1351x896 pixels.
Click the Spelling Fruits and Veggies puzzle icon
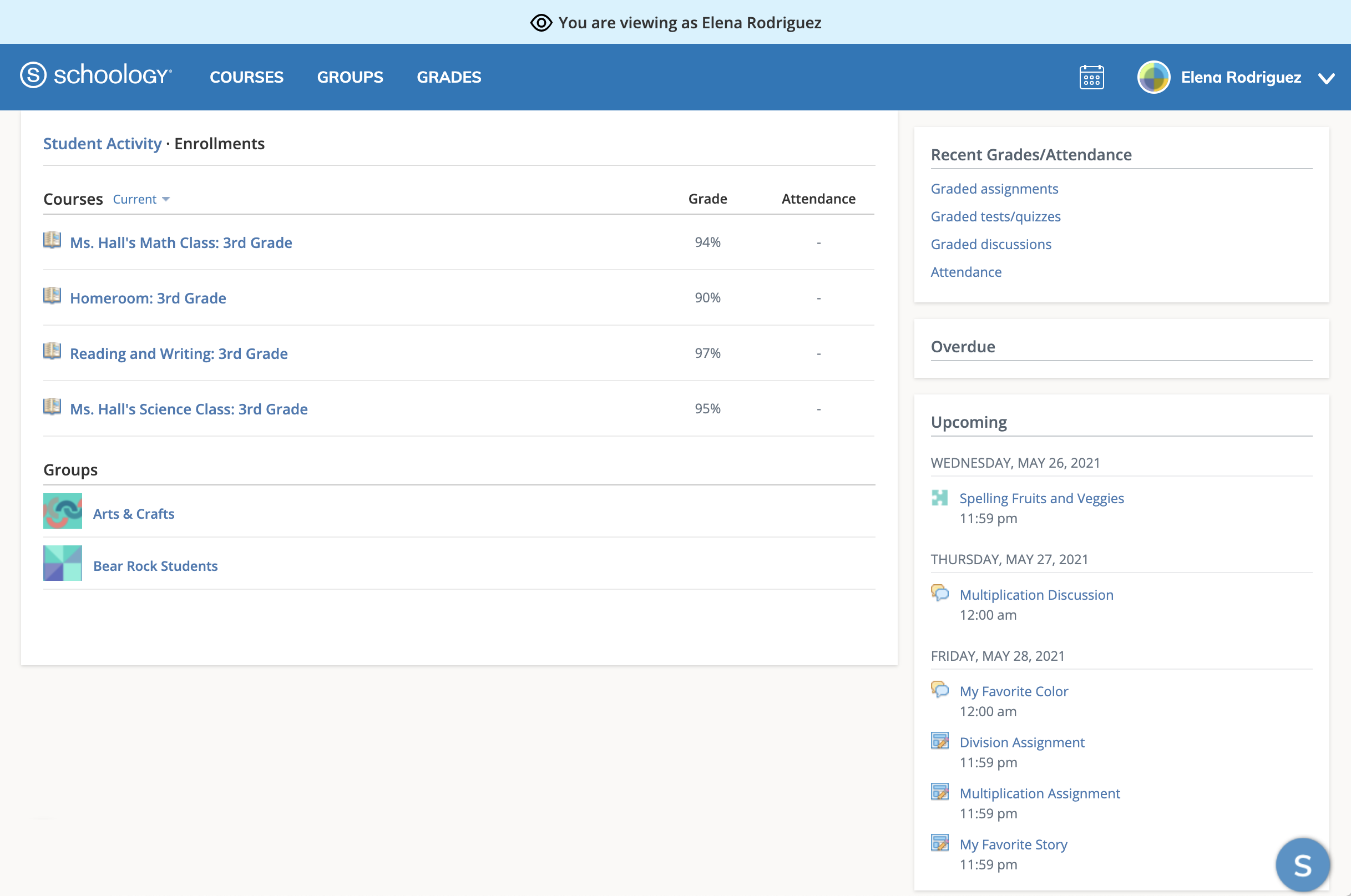(x=939, y=498)
